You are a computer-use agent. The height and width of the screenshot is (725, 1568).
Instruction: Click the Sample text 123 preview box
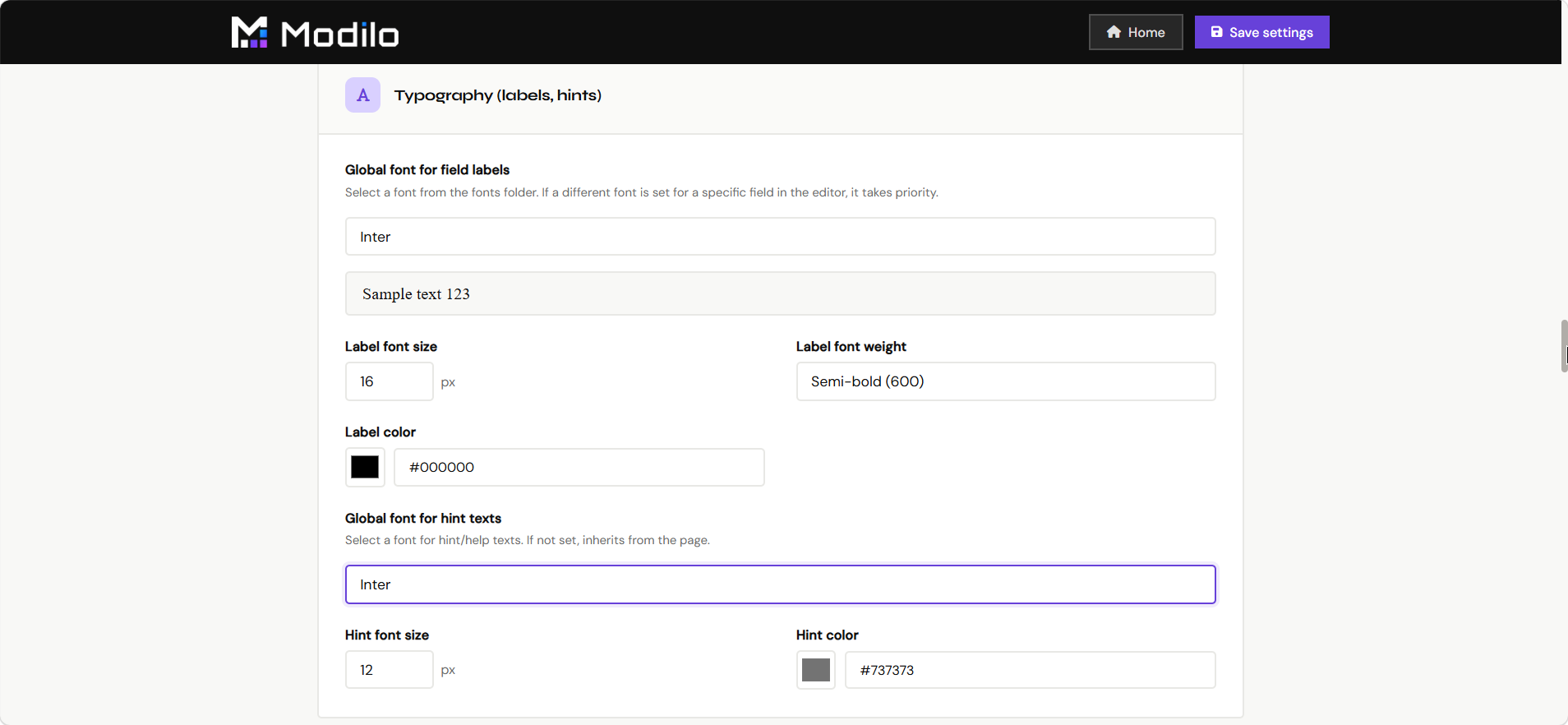click(x=780, y=293)
